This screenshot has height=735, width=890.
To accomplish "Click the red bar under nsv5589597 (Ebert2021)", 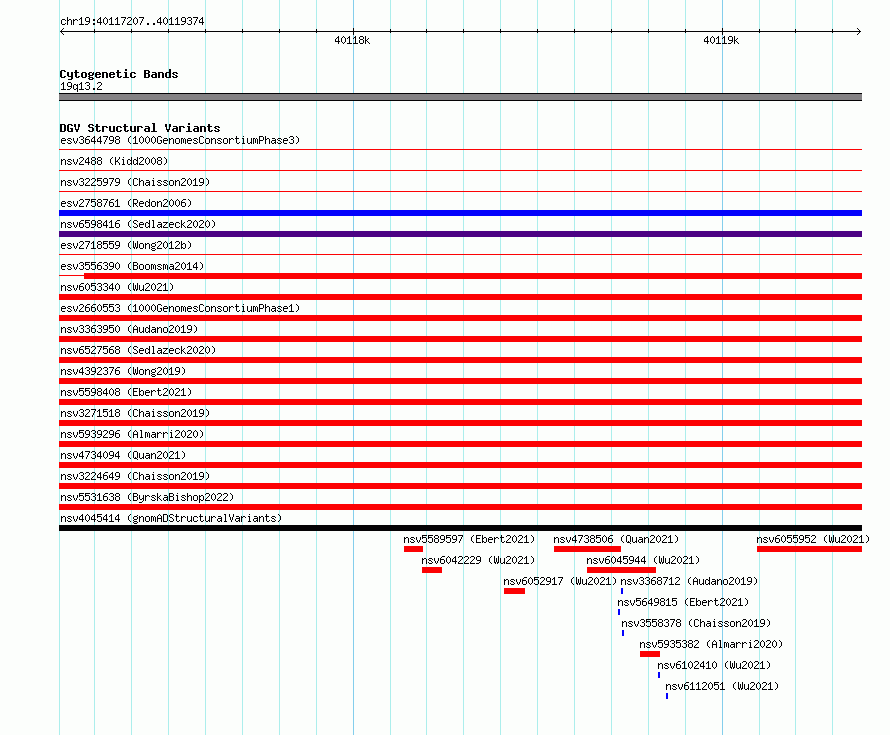I will click(x=413, y=549).
